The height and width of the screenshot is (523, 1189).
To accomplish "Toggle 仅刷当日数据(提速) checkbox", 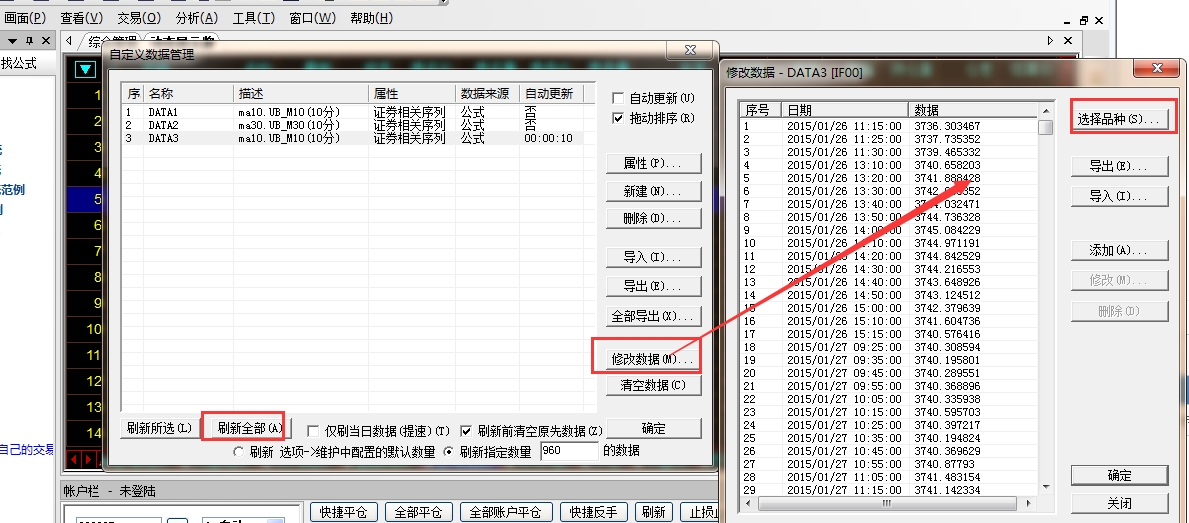I will tap(313, 430).
